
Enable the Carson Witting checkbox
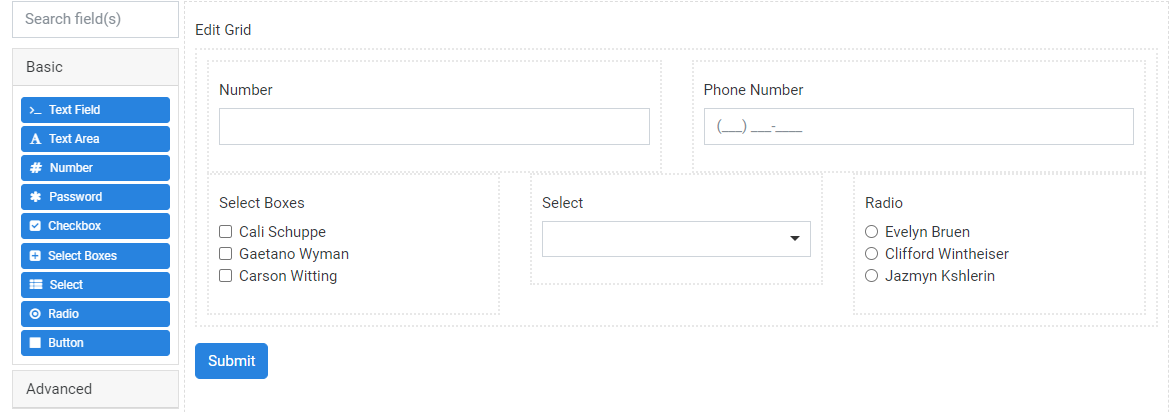(226, 276)
